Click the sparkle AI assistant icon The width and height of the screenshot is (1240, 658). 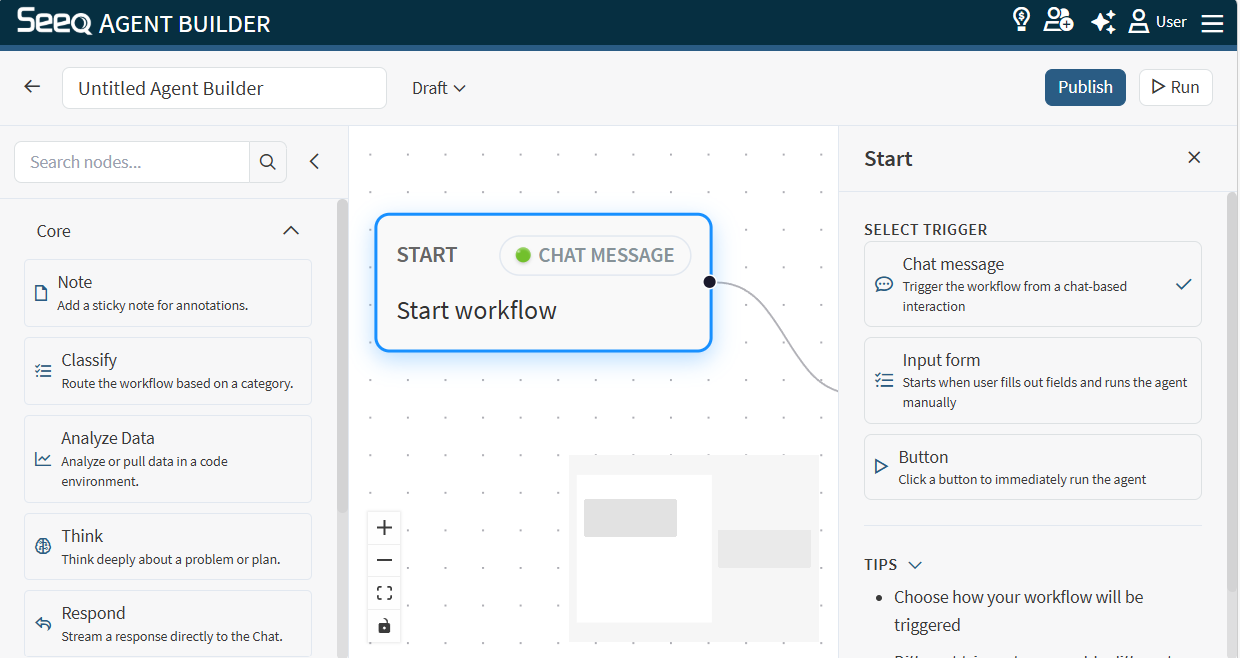[x=1103, y=22]
